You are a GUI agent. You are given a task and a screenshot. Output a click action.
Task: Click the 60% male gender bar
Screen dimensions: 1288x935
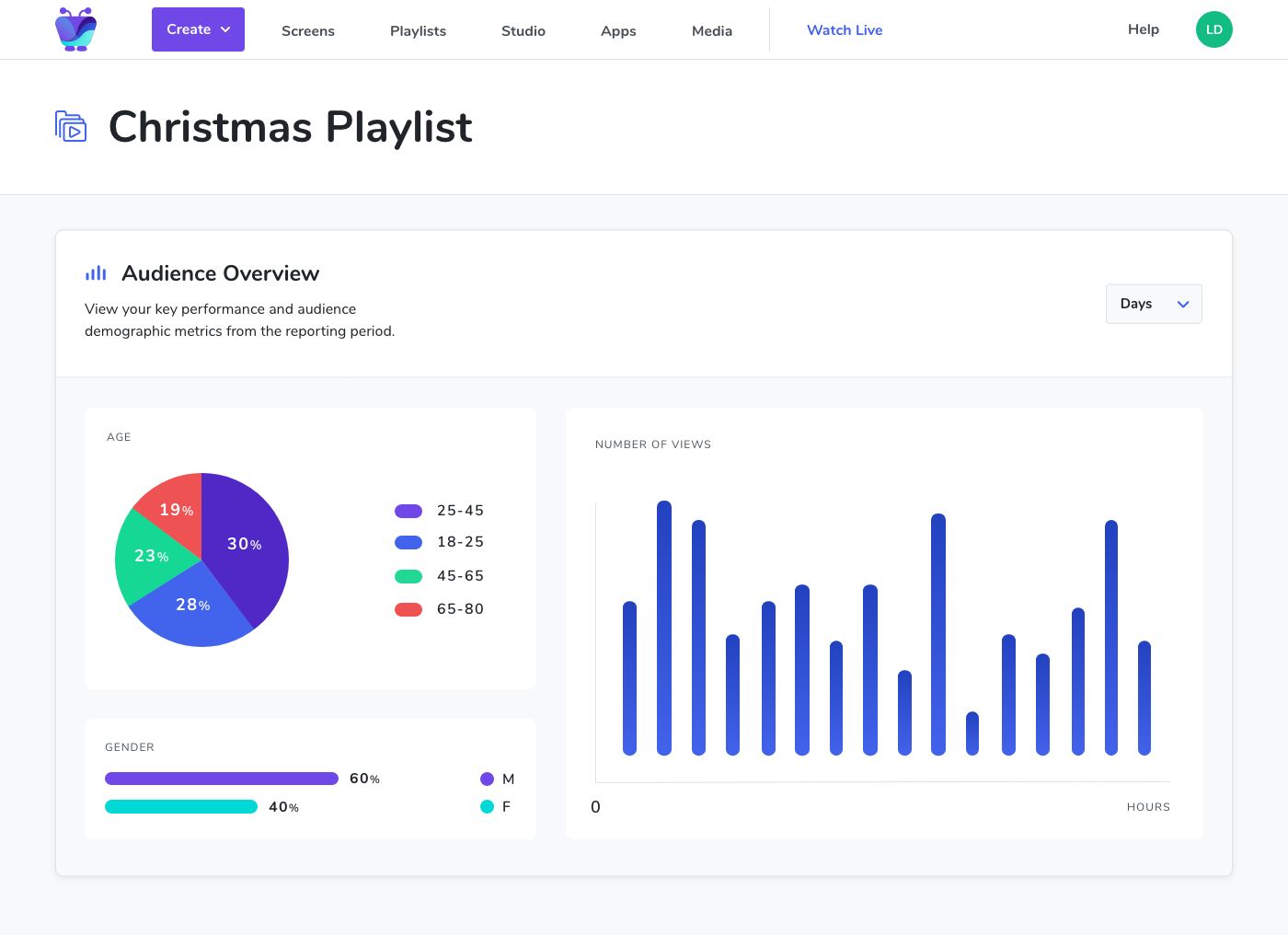pos(222,779)
